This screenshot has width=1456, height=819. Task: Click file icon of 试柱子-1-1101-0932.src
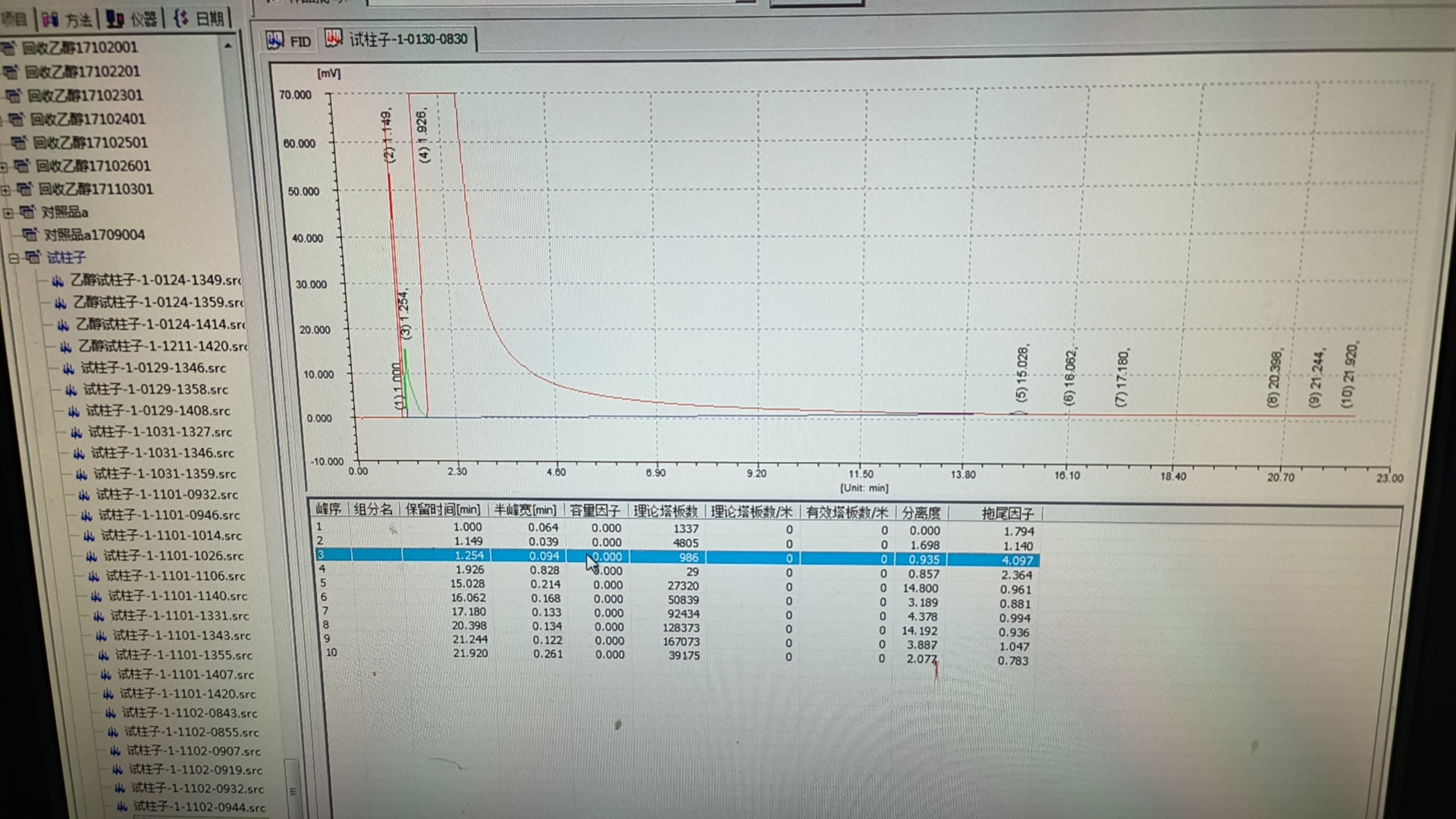84,494
